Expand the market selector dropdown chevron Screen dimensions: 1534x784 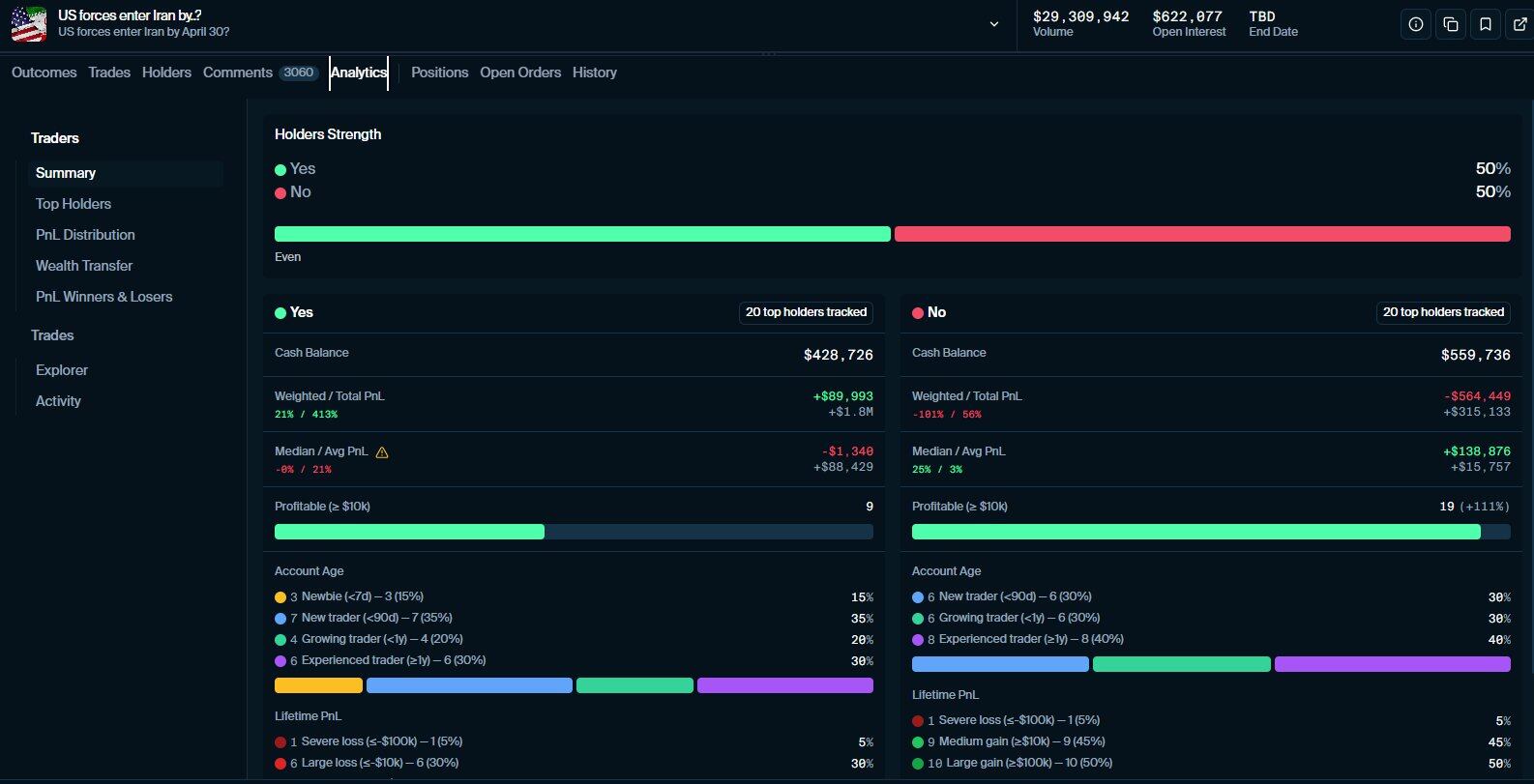(993, 24)
